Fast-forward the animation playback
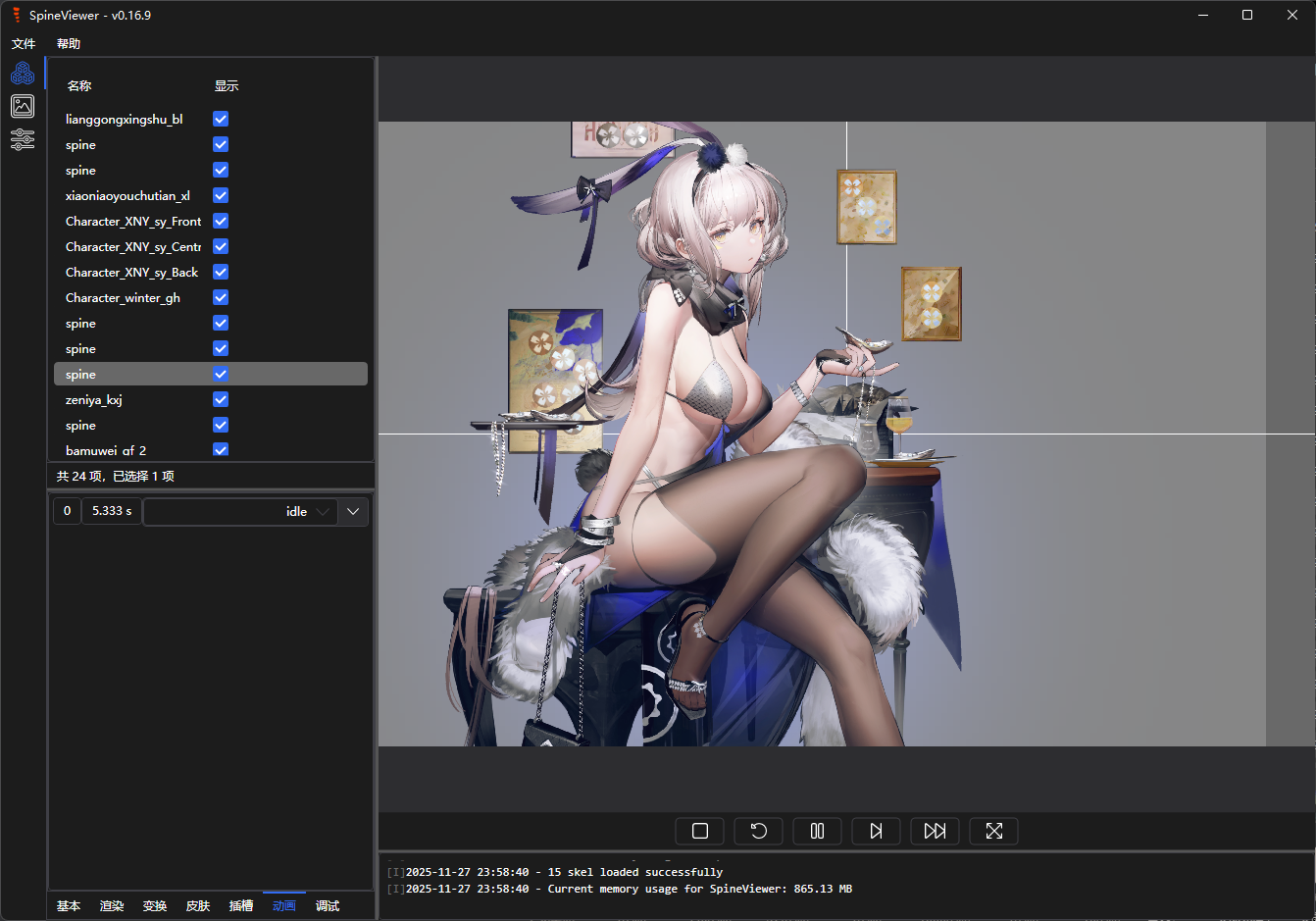1316x921 pixels. (x=936, y=831)
